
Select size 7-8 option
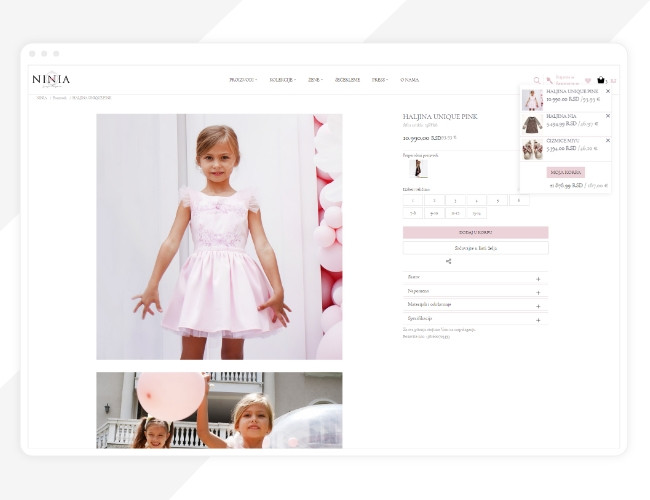[x=413, y=213]
